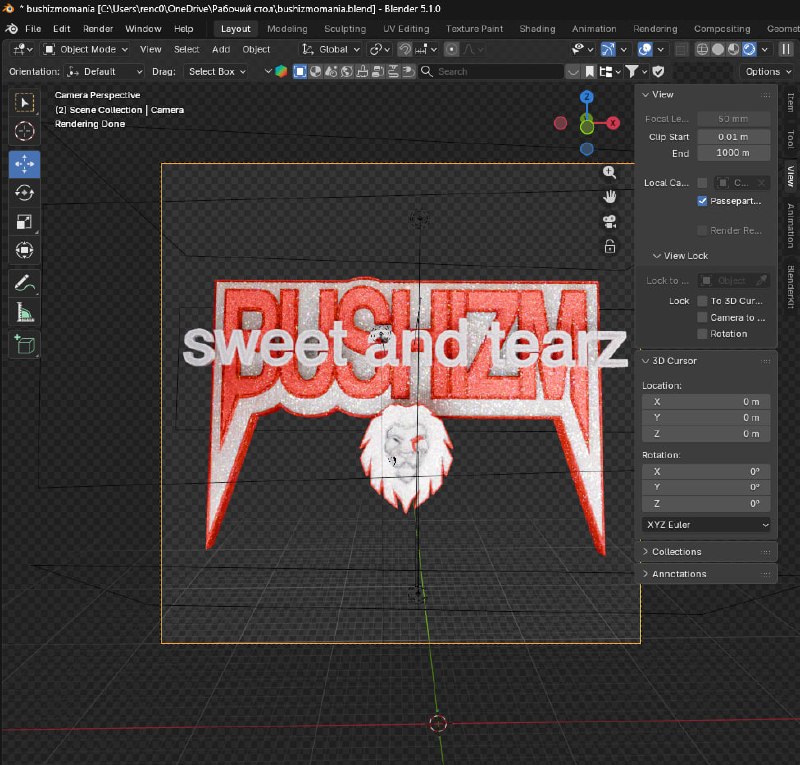Click the Clip Start value slider field
The image size is (800, 765).
coord(733,137)
